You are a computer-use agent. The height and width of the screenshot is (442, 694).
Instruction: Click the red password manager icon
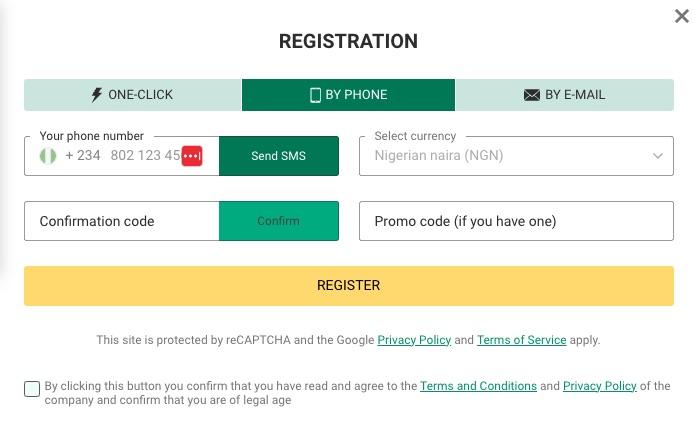[x=192, y=156]
